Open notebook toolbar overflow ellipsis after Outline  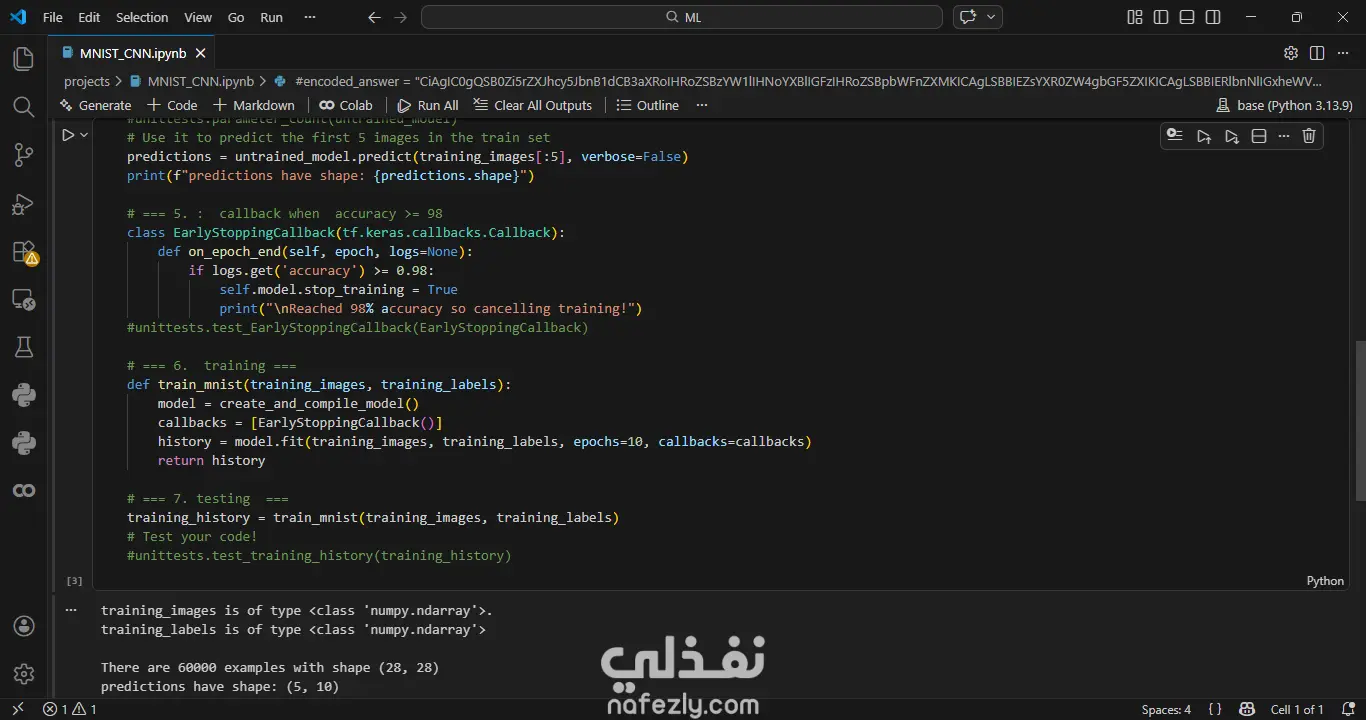tap(701, 105)
